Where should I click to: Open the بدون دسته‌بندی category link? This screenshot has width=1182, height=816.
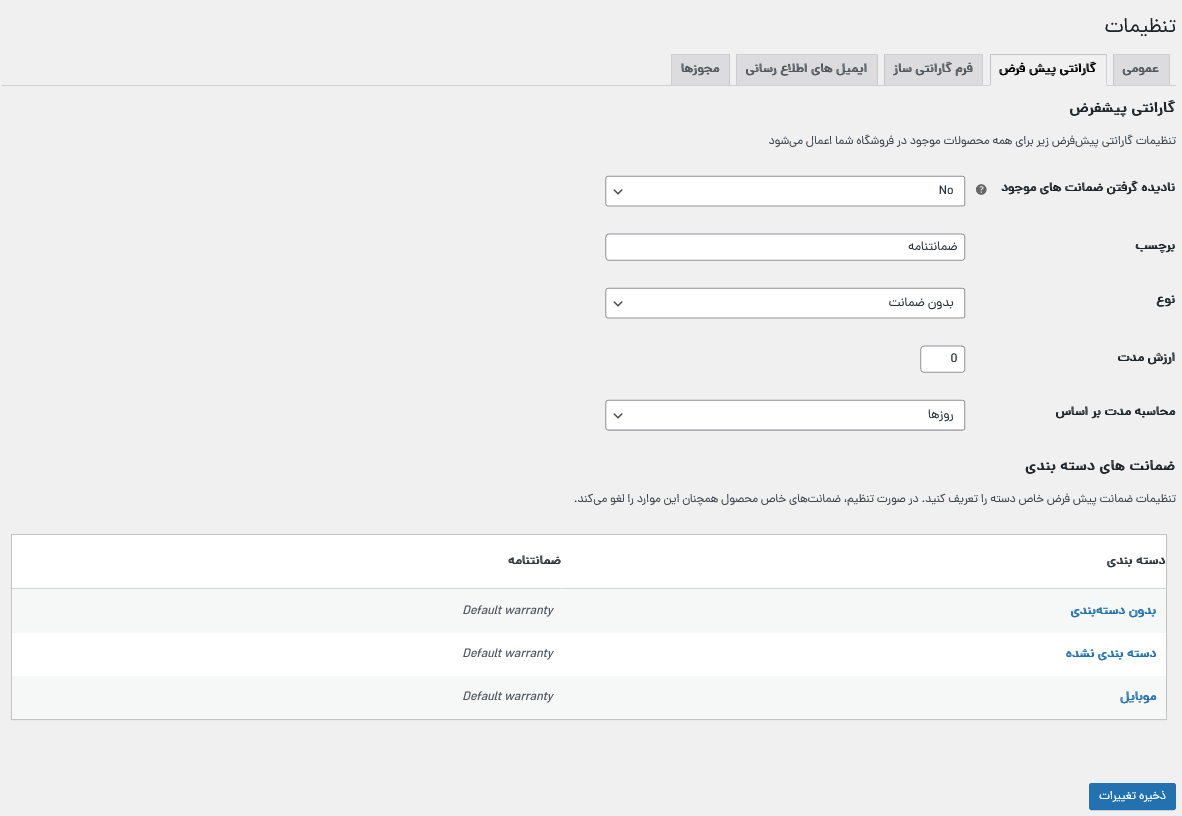1113,611
